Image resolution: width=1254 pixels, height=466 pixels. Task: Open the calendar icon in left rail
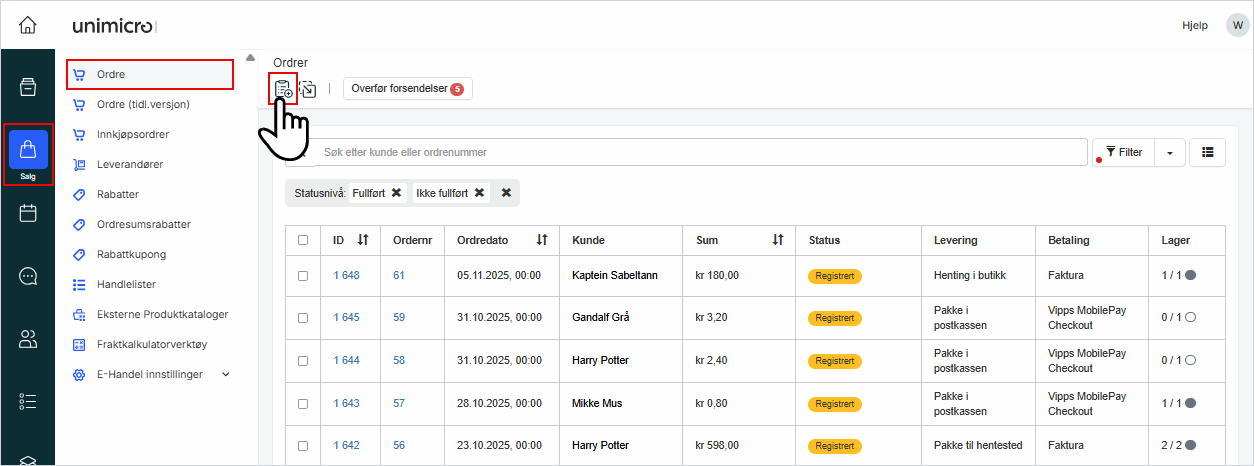click(28, 213)
